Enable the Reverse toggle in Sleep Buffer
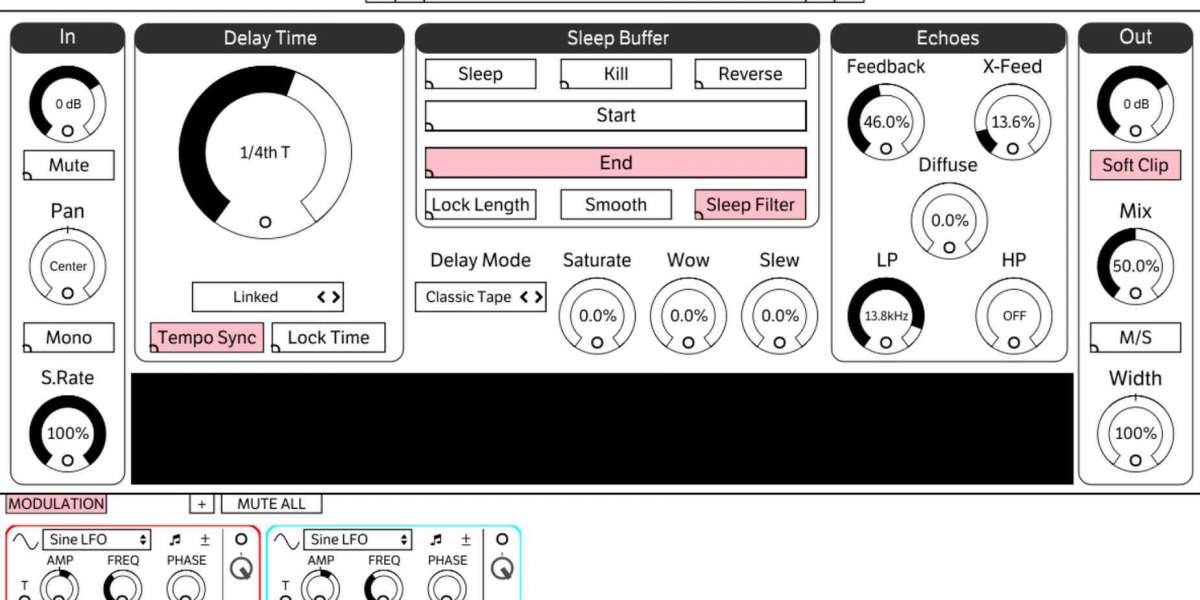This screenshot has height=600, width=1200. [x=750, y=74]
